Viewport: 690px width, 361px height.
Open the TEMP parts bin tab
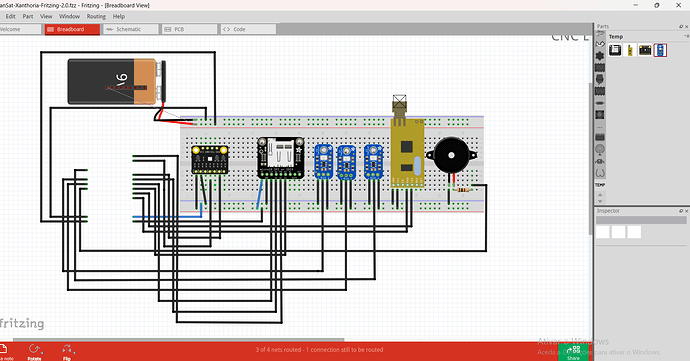pos(600,185)
